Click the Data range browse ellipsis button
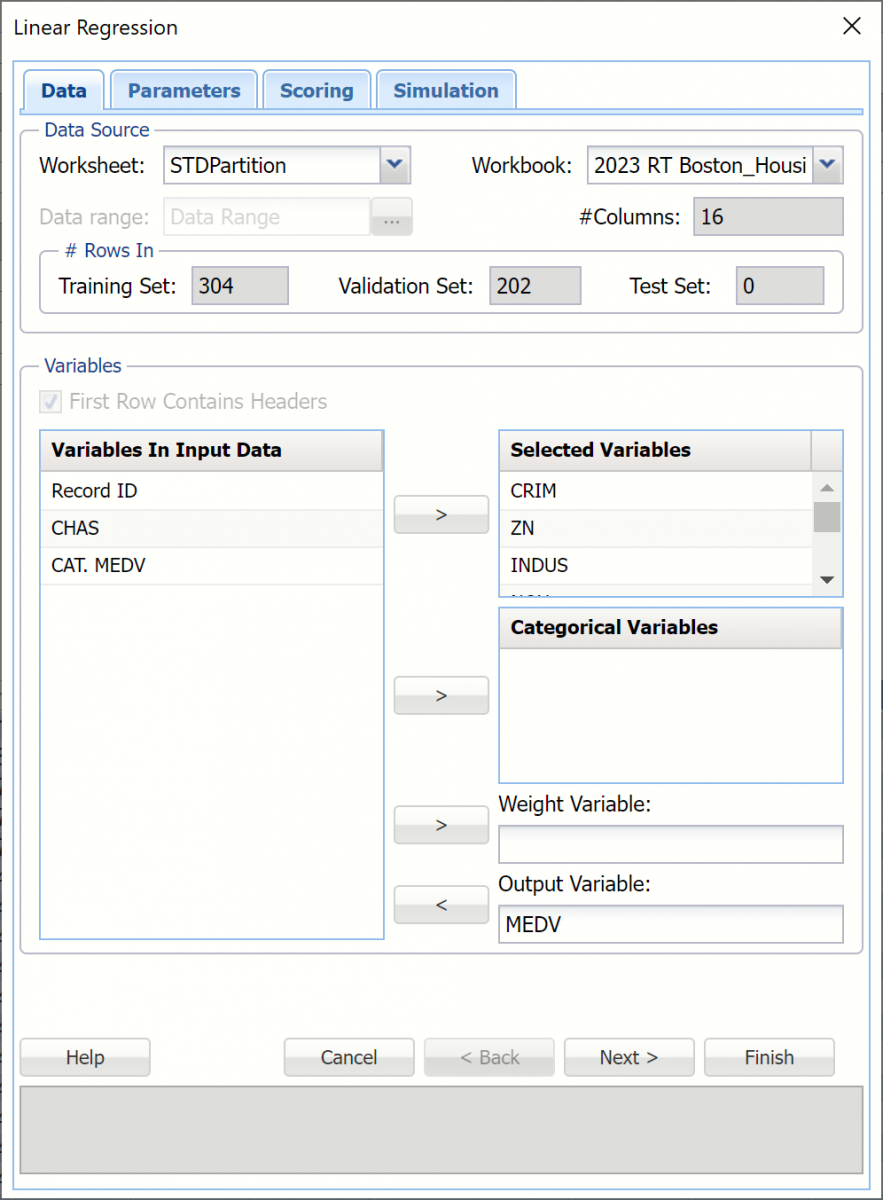This screenshot has width=883, height=1200. pyautogui.click(x=391, y=217)
